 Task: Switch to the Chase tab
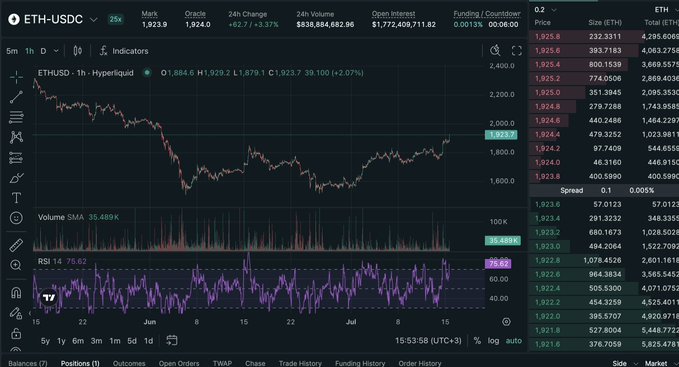(255, 363)
